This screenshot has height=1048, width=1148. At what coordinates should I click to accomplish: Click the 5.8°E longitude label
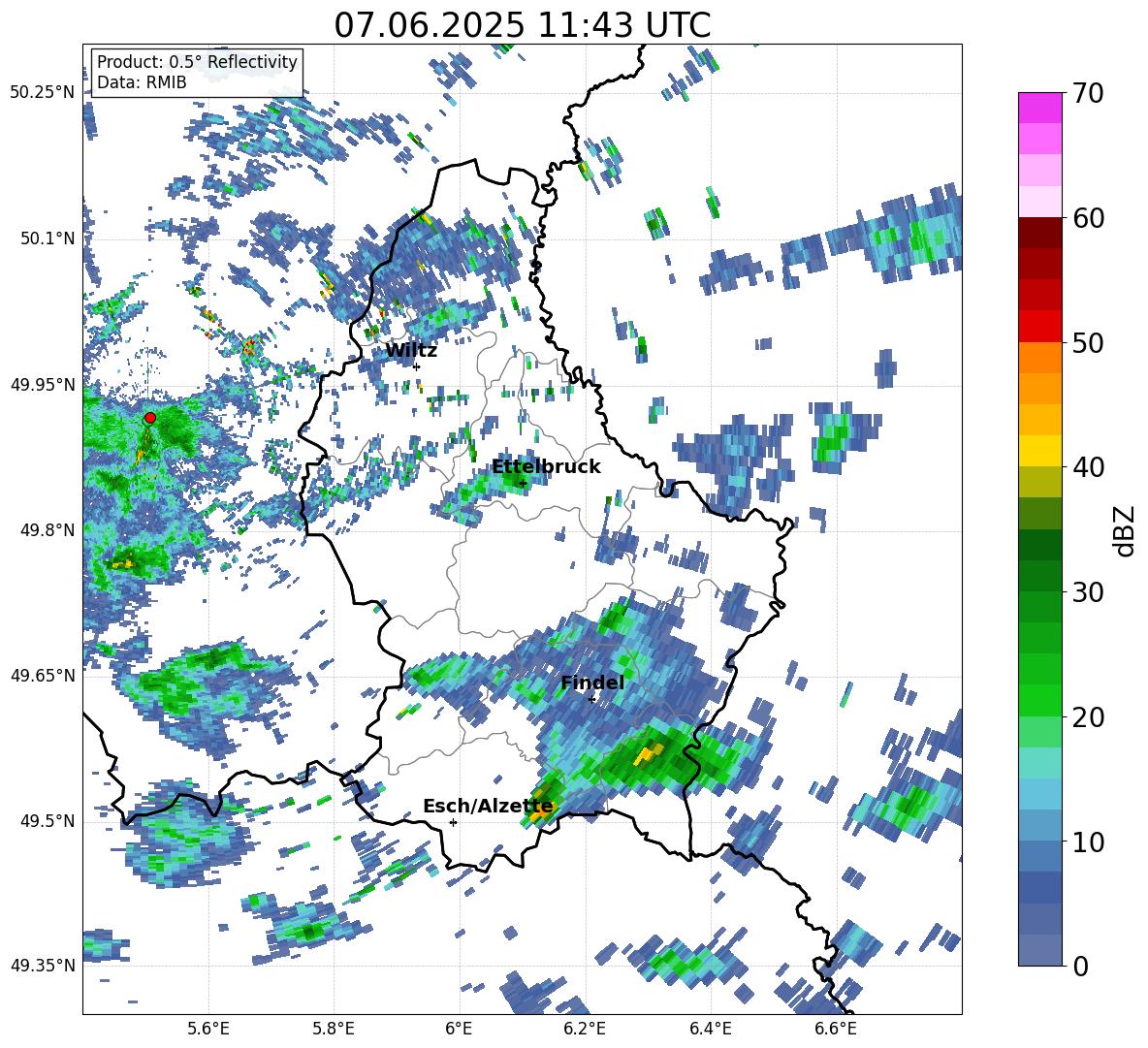click(x=334, y=1030)
